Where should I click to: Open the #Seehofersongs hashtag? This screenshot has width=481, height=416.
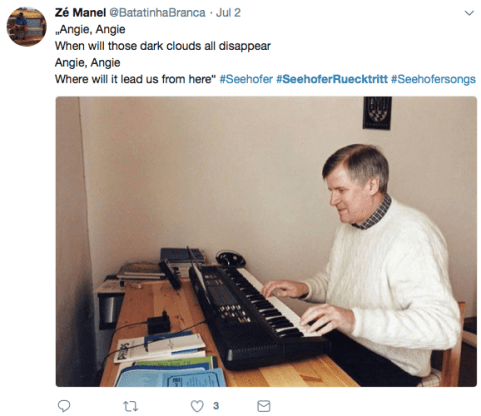pos(433,79)
